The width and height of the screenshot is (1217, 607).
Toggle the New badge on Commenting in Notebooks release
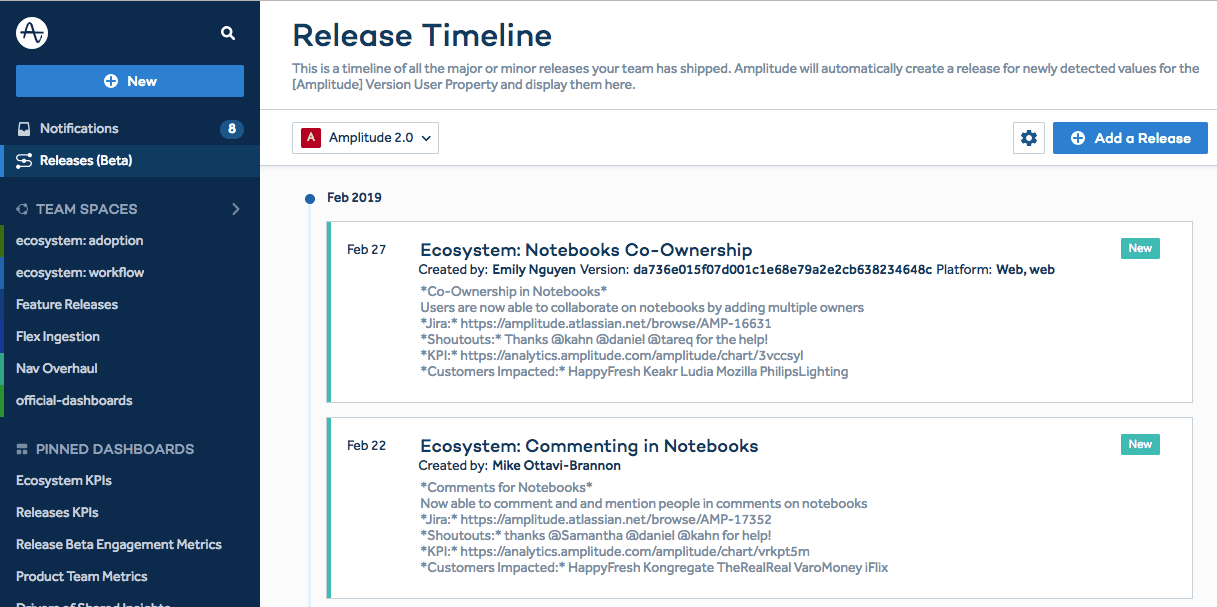point(1140,444)
